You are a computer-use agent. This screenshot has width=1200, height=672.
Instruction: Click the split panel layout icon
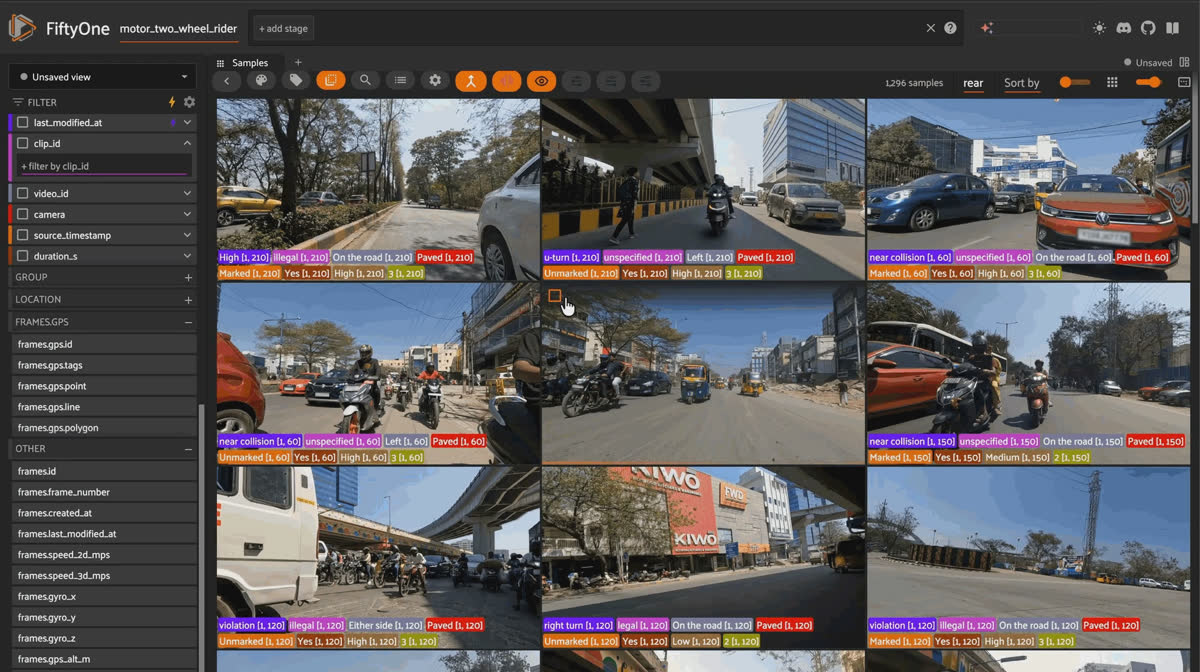pos(1183,62)
